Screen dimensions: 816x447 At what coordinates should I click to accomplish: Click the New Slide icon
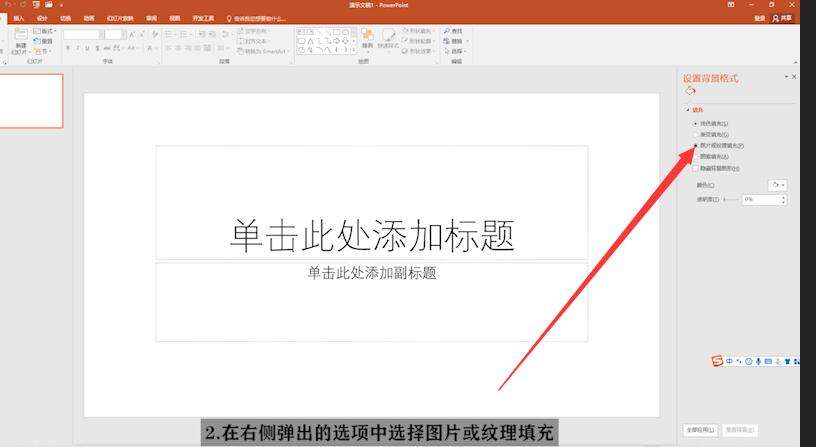[21, 40]
